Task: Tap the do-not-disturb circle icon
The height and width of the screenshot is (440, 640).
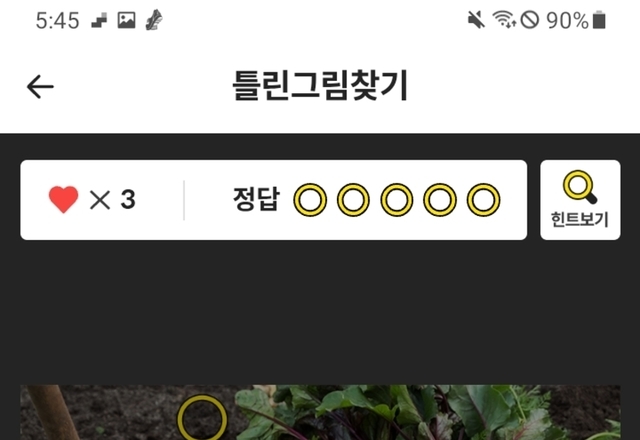Action: coord(530,20)
